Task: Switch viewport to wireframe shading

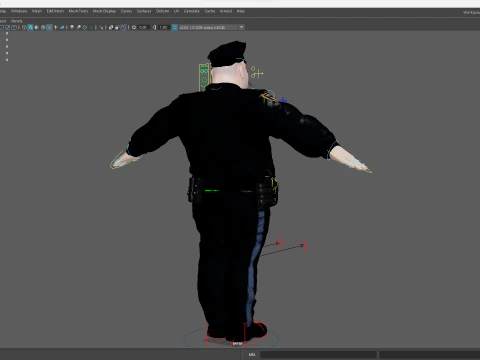Action: 24,27
